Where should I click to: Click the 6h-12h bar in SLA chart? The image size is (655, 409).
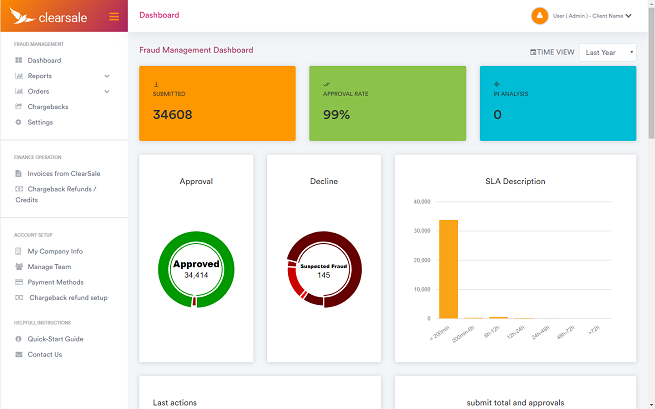[x=498, y=318]
